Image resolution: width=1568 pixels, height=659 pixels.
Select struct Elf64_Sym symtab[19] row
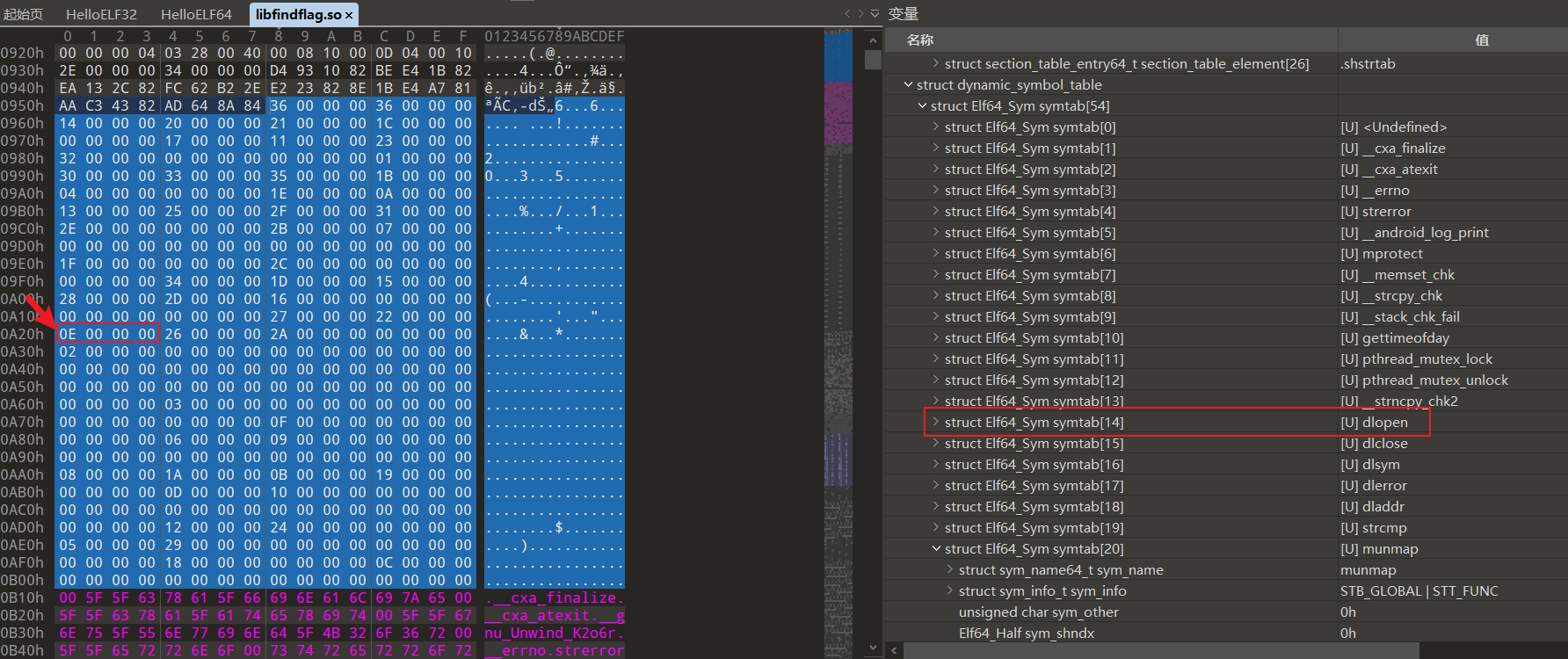[x=1226, y=527]
